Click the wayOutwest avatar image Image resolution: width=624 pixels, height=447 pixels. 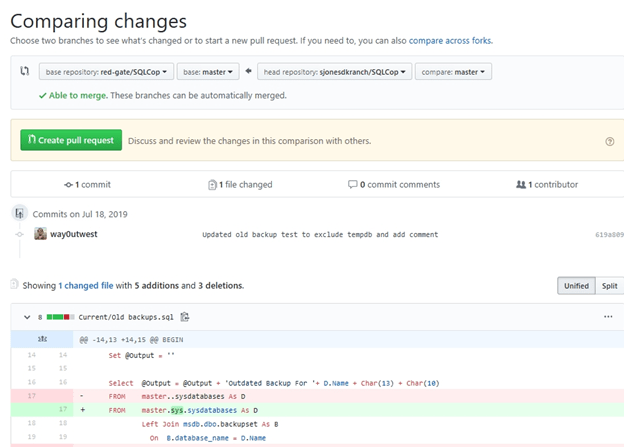40,234
